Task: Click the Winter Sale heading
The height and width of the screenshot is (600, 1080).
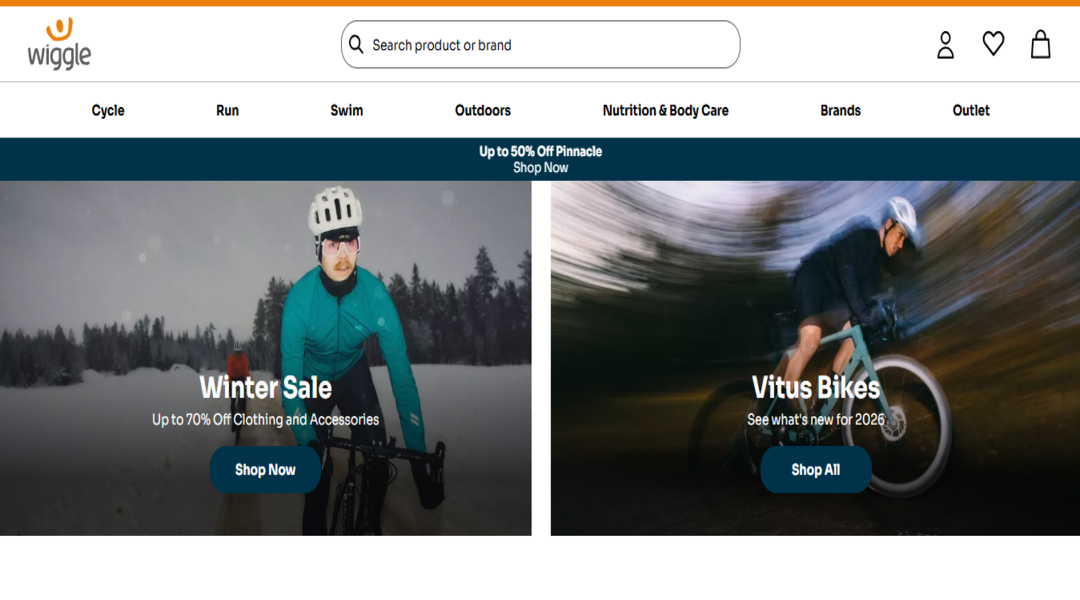Action: point(265,387)
